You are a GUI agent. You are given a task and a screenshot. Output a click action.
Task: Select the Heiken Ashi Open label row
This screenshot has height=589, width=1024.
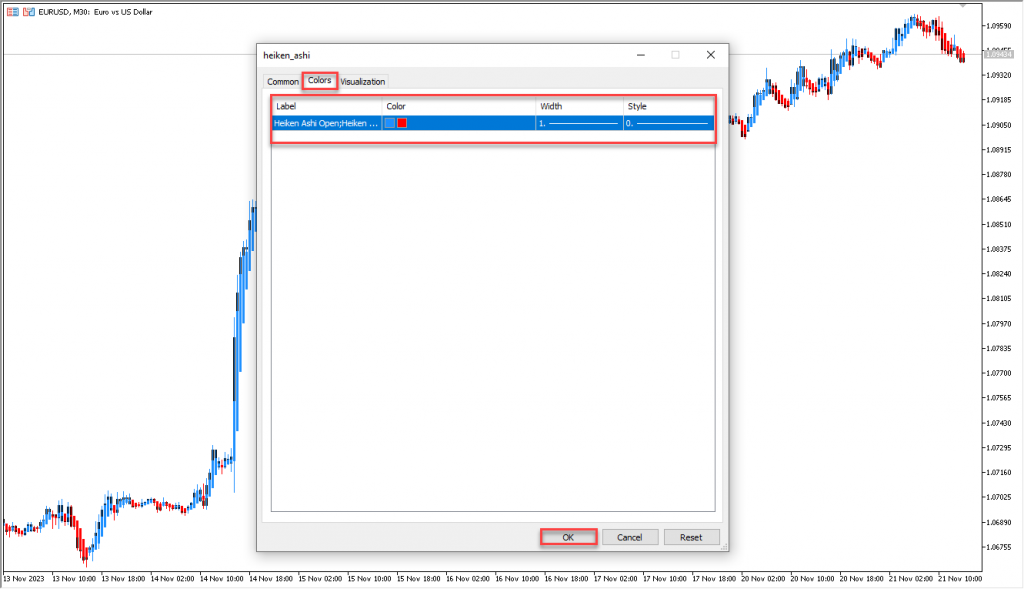point(493,123)
